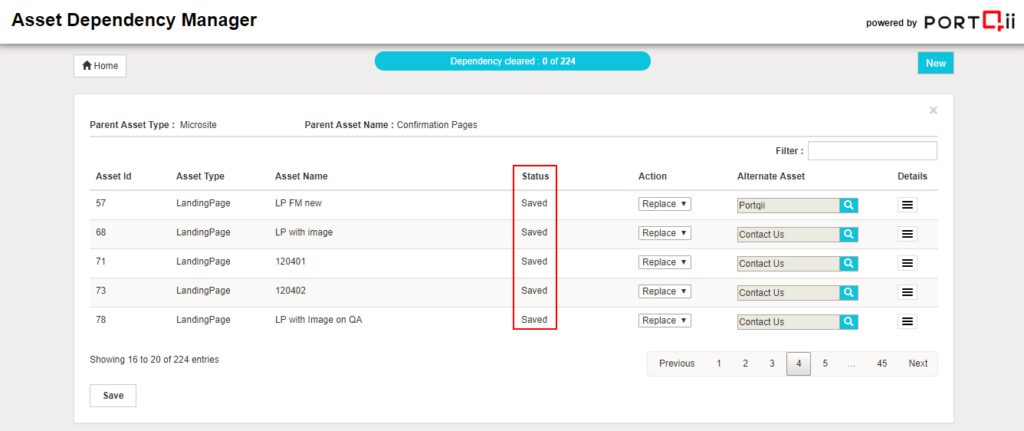
Task: Open details icon for asset 120402
Action: pos(907,293)
